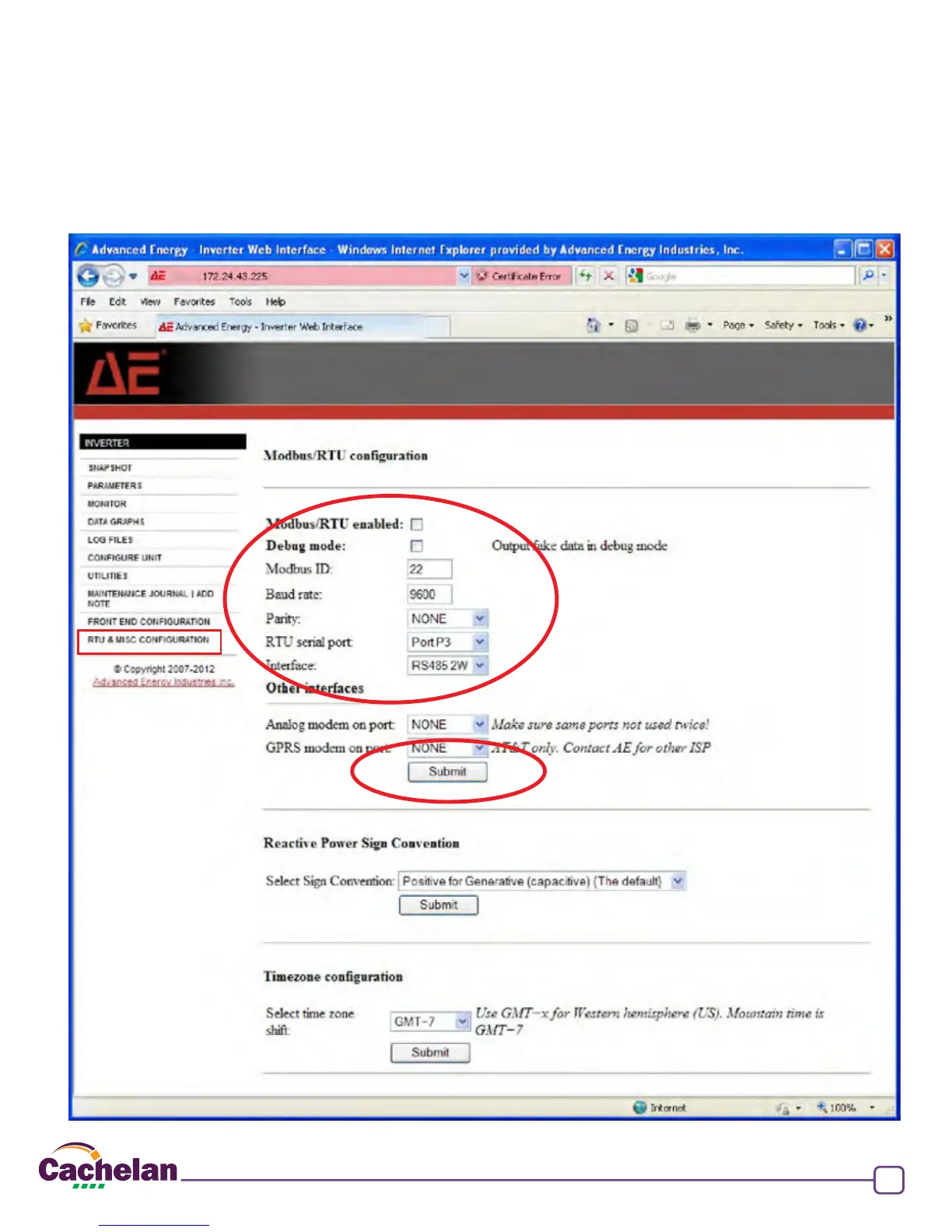The height and width of the screenshot is (1232, 952).
Task: Open the zoom level dropdown arrow in status bar
Action: click(872, 1108)
